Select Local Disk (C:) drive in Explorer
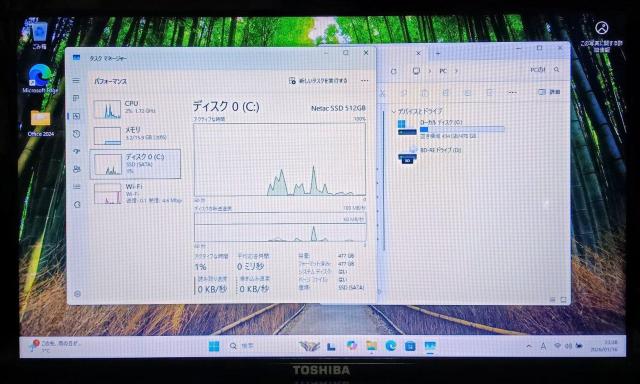This screenshot has width=640, height=384. point(450,129)
